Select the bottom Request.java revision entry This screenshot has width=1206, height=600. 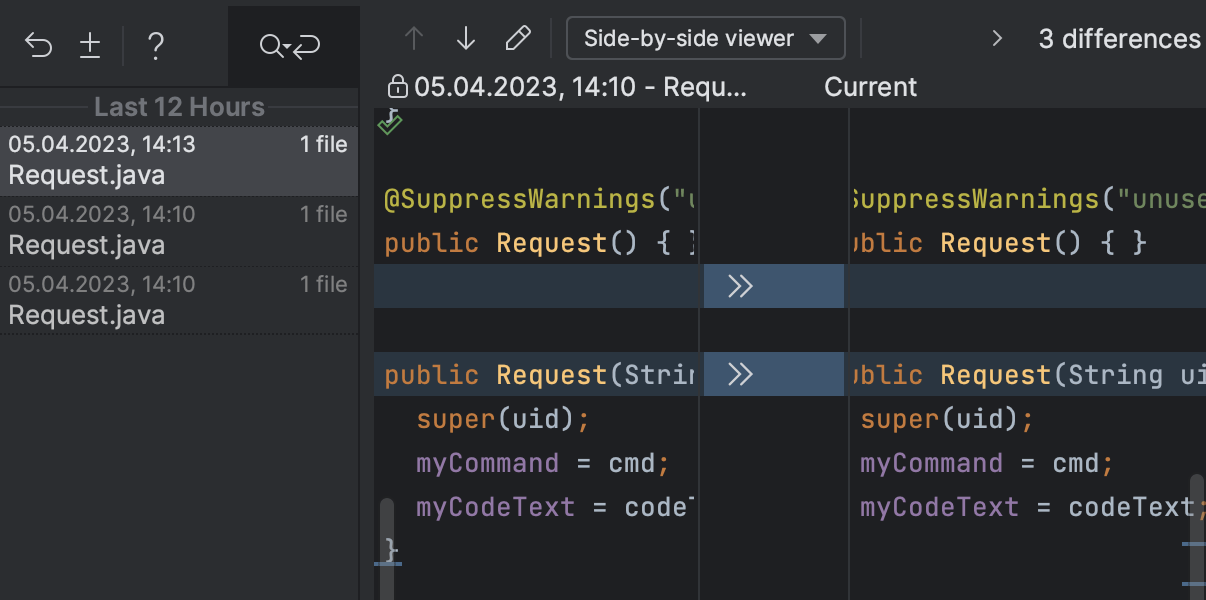click(178, 301)
